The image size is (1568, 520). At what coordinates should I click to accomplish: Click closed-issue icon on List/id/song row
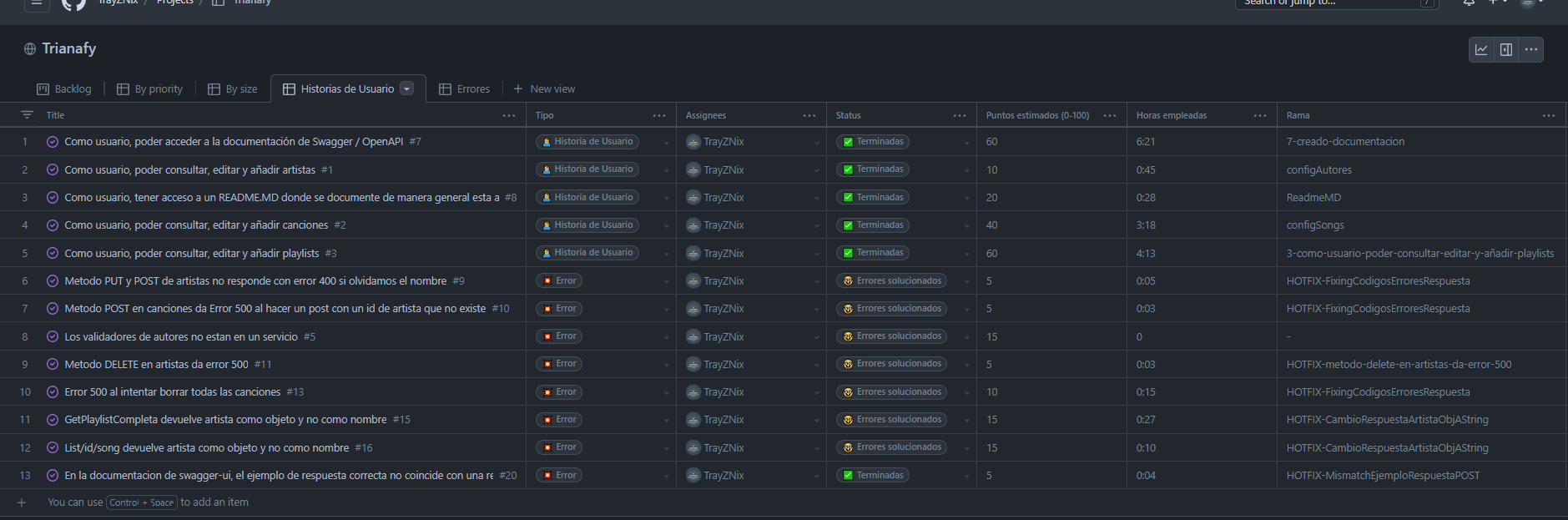point(53,447)
